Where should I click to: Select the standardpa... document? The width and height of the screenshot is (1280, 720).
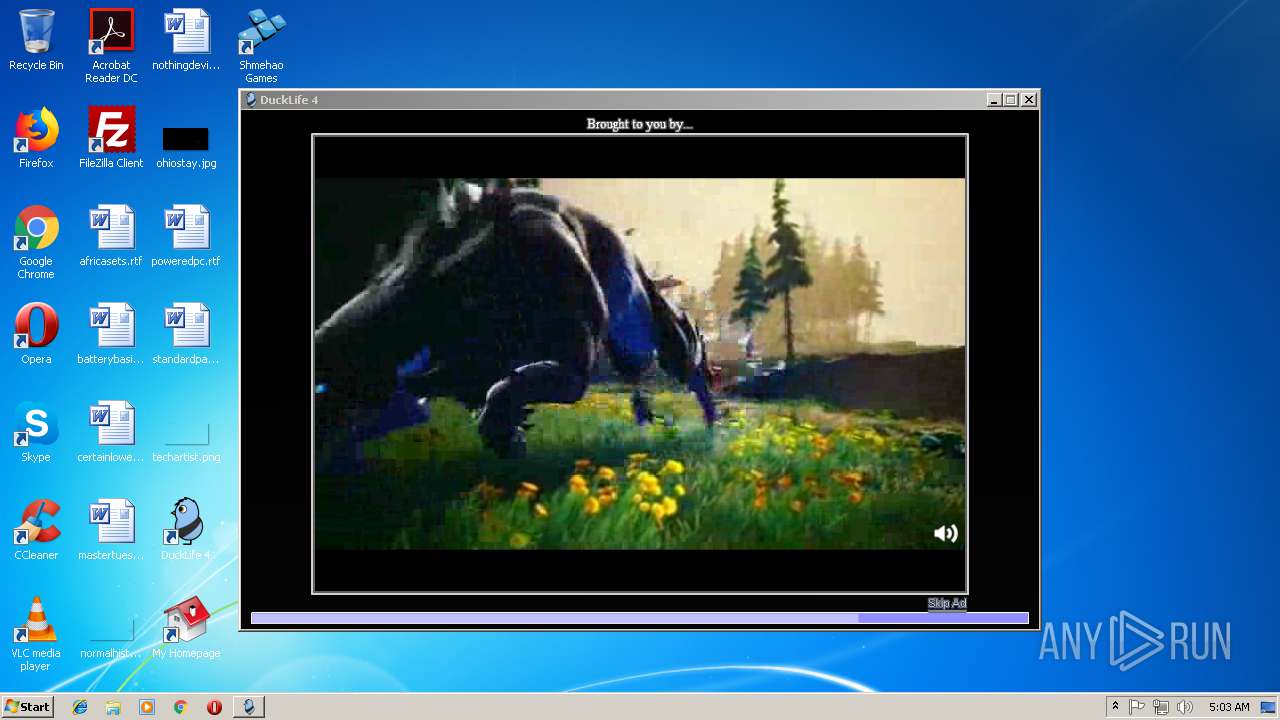(186, 334)
